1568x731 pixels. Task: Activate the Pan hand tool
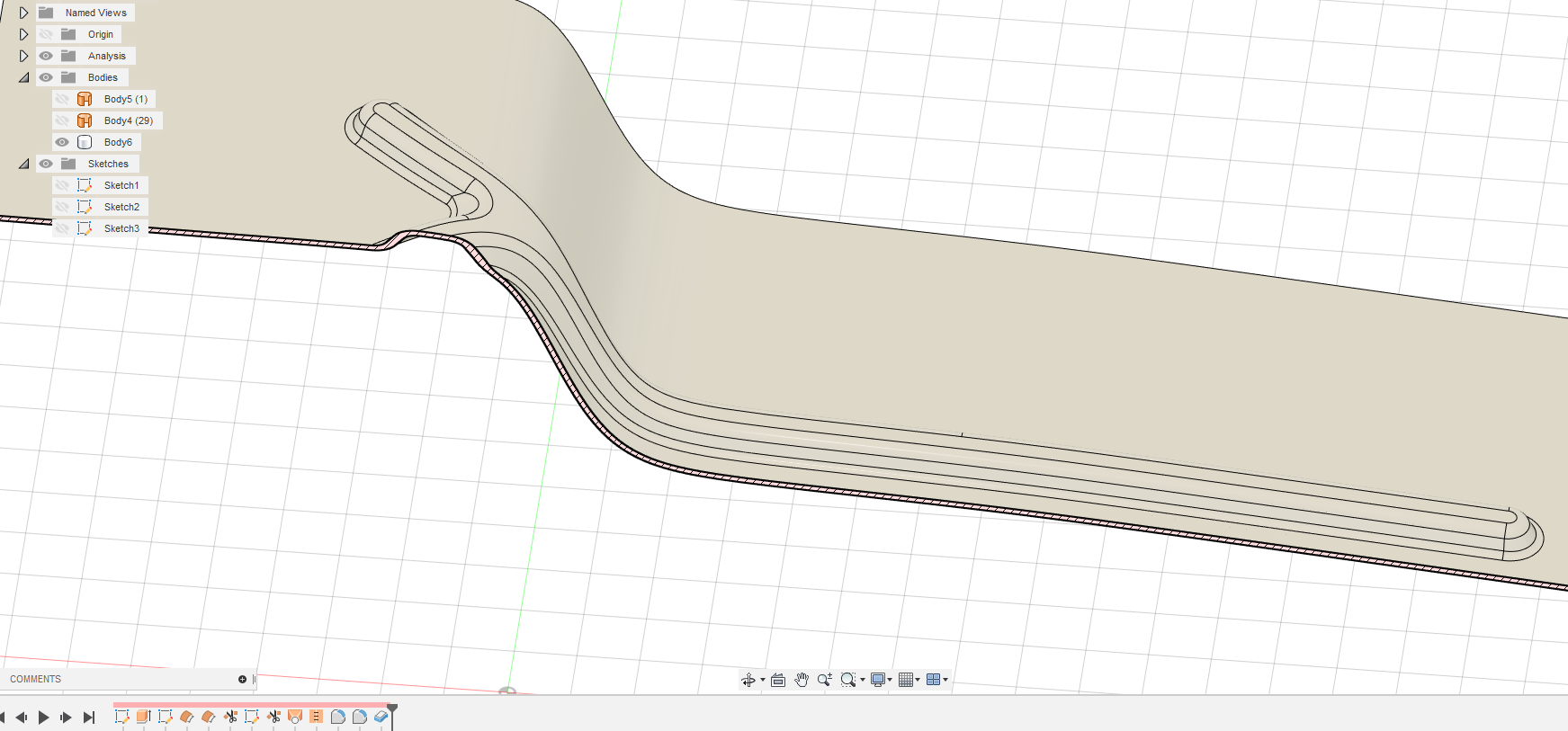pos(802,680)
